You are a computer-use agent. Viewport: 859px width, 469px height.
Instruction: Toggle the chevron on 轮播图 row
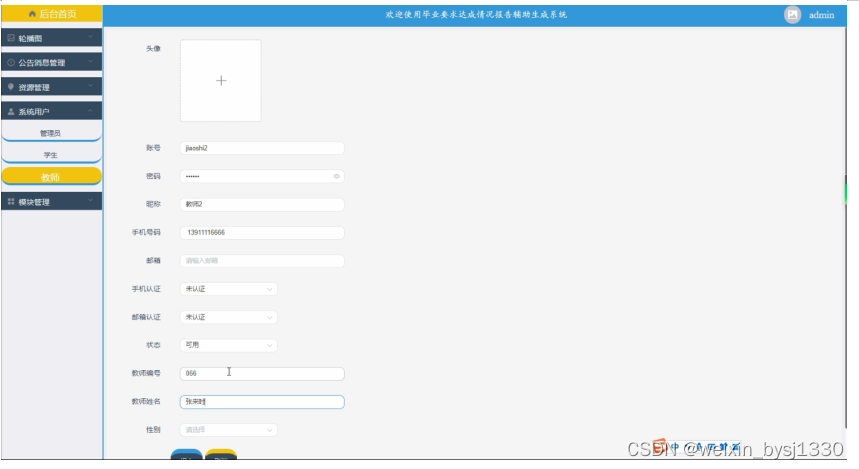tap(90, 37)
